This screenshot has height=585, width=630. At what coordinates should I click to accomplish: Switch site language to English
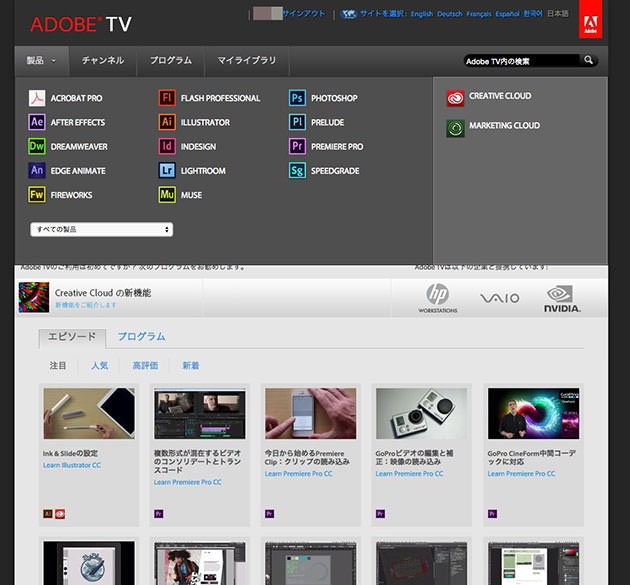click(421, 14)
